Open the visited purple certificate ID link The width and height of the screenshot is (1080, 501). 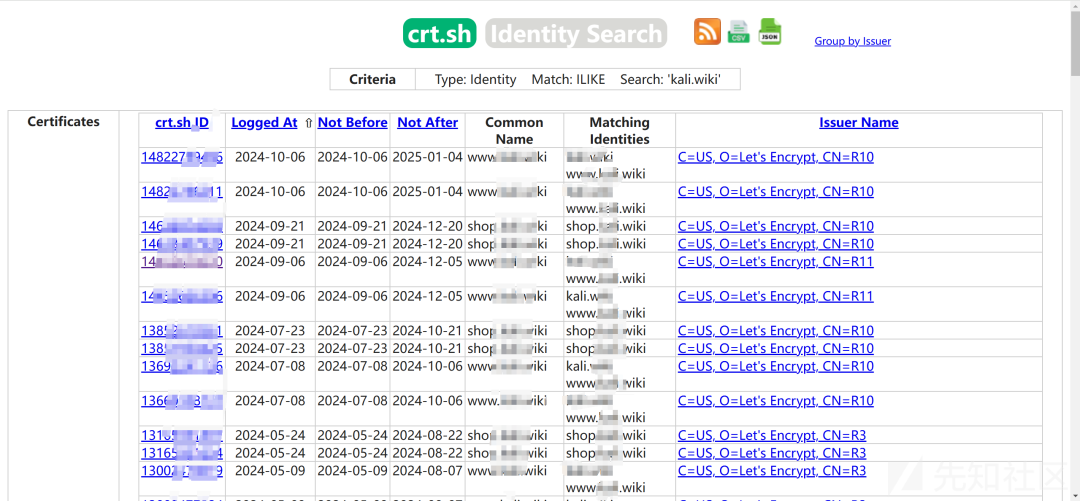(x=182, y=262)
